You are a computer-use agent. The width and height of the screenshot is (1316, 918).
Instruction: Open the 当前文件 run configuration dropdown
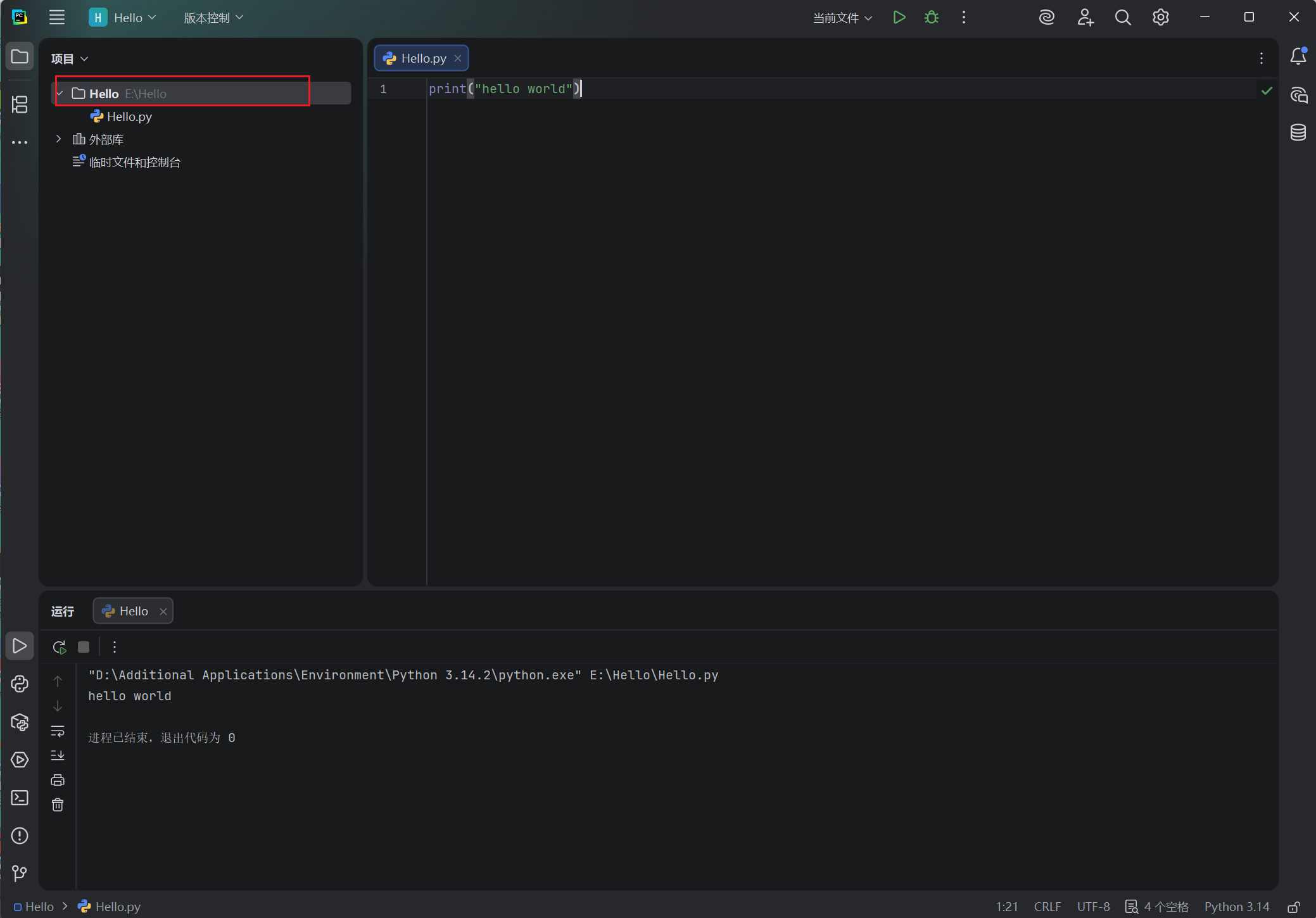pyautogui.click(x=842, y=18)
